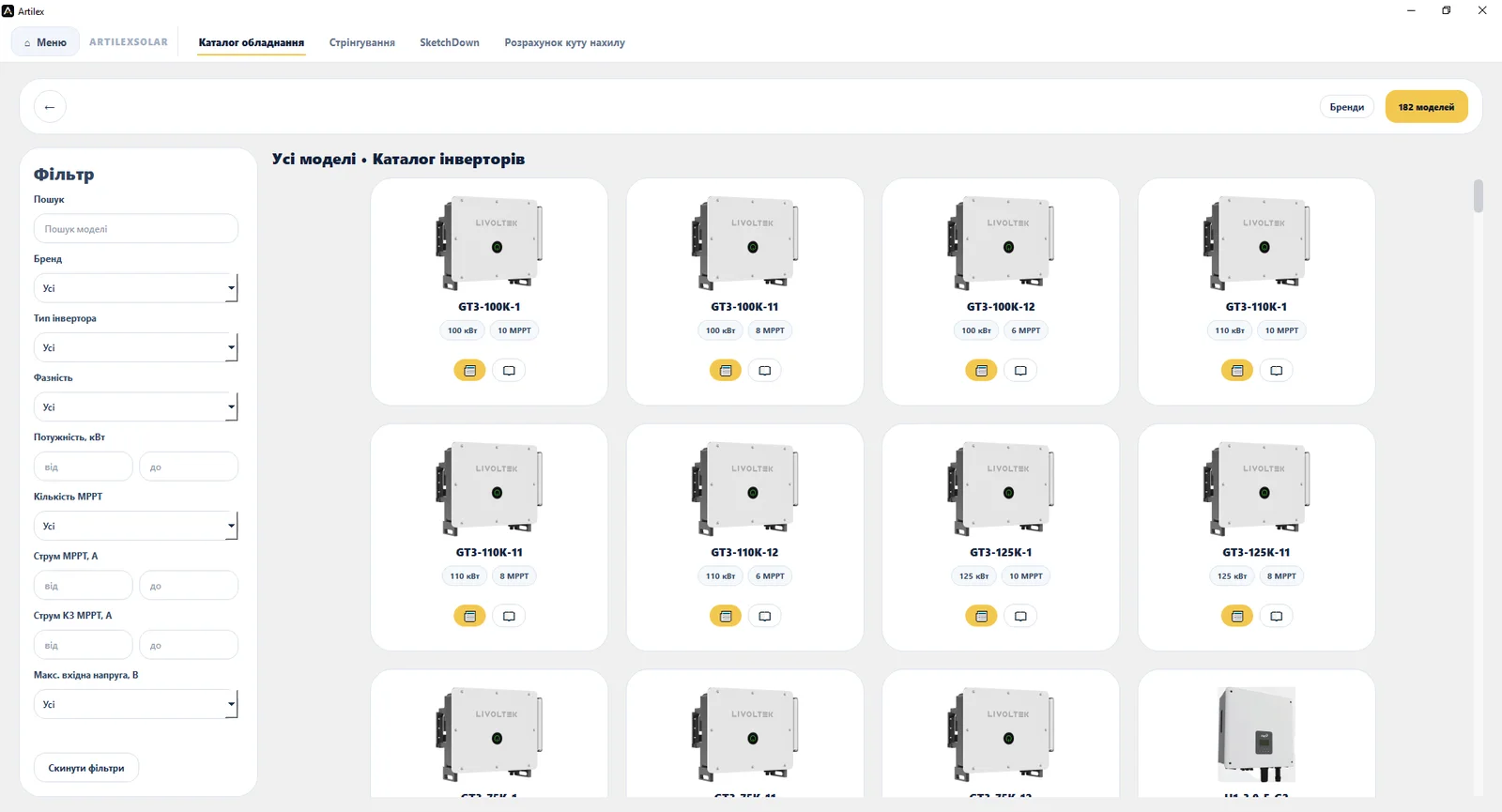The width and height of the screenshot is (1502, 812).
Task: Click the GT3-125K-11 inverter image
Action: pos(1257,488)
